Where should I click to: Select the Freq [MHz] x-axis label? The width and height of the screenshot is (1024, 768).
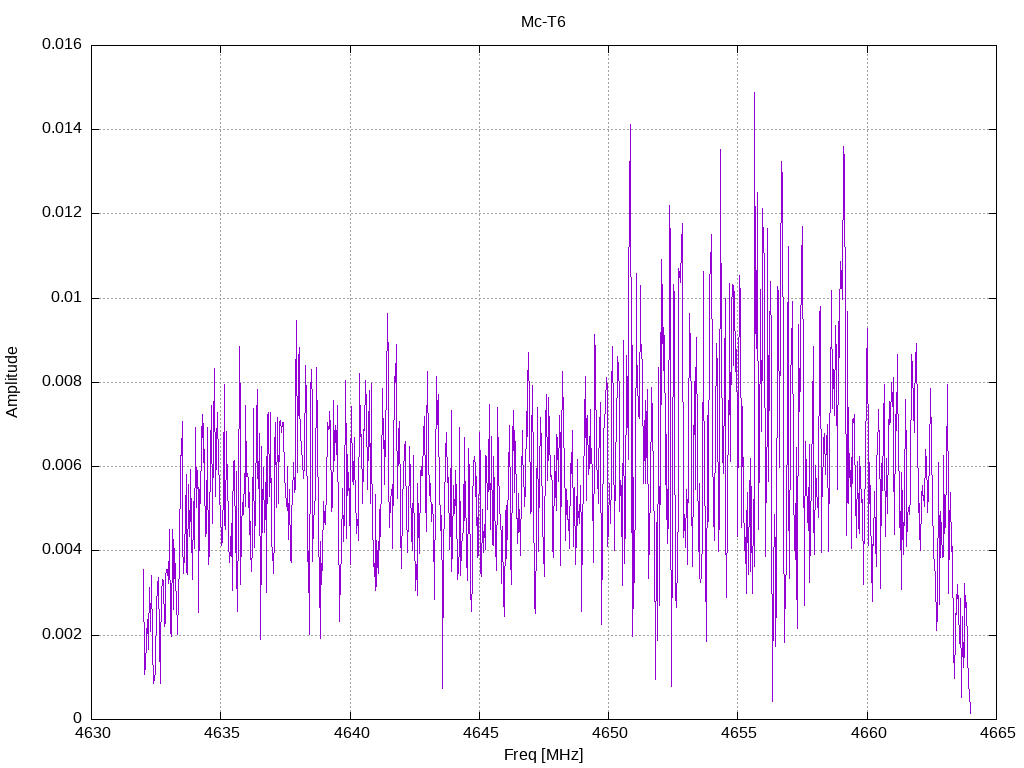pyautogui.click(x=543, y=754)
